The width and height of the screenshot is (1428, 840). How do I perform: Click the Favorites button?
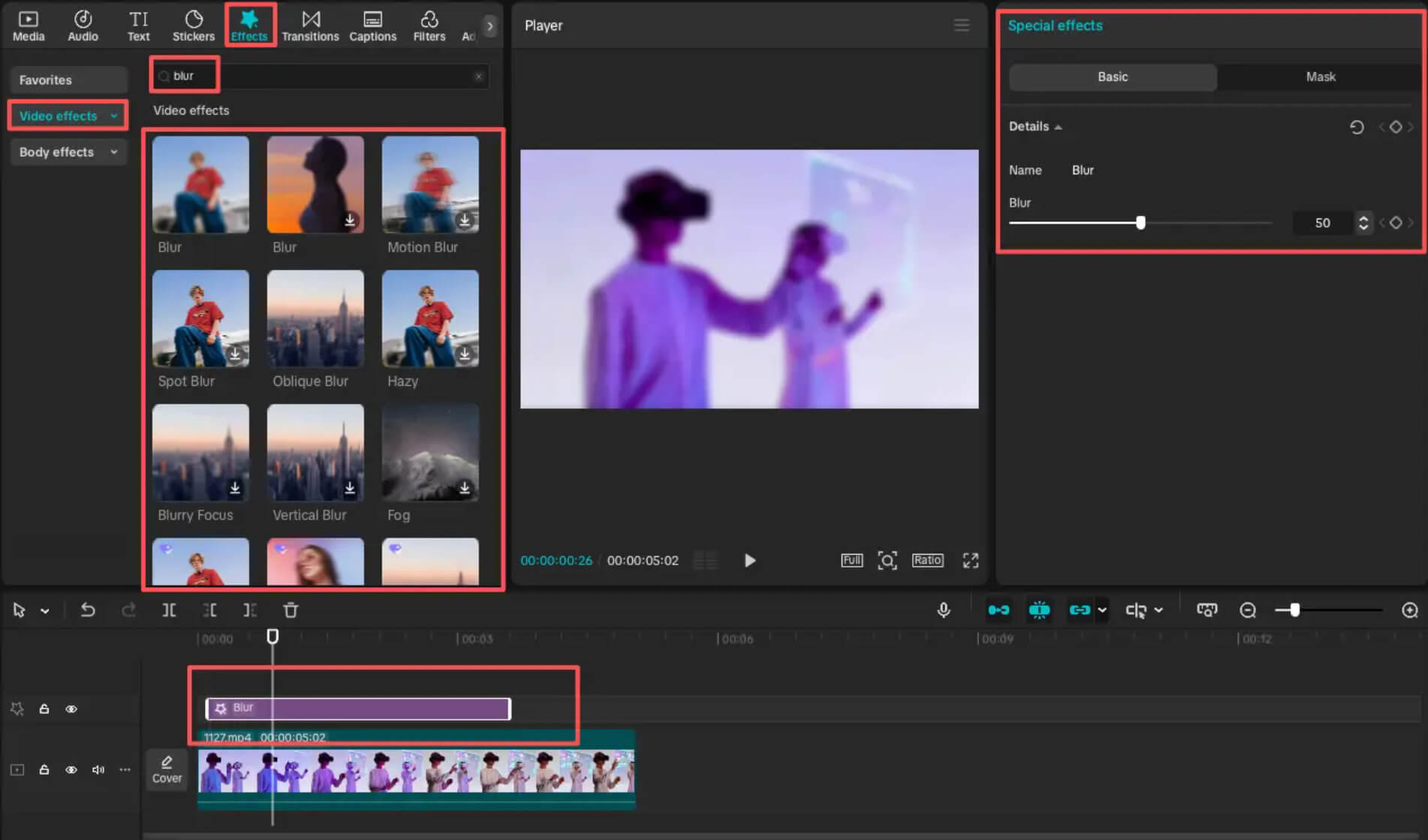[x=68, y=80]
